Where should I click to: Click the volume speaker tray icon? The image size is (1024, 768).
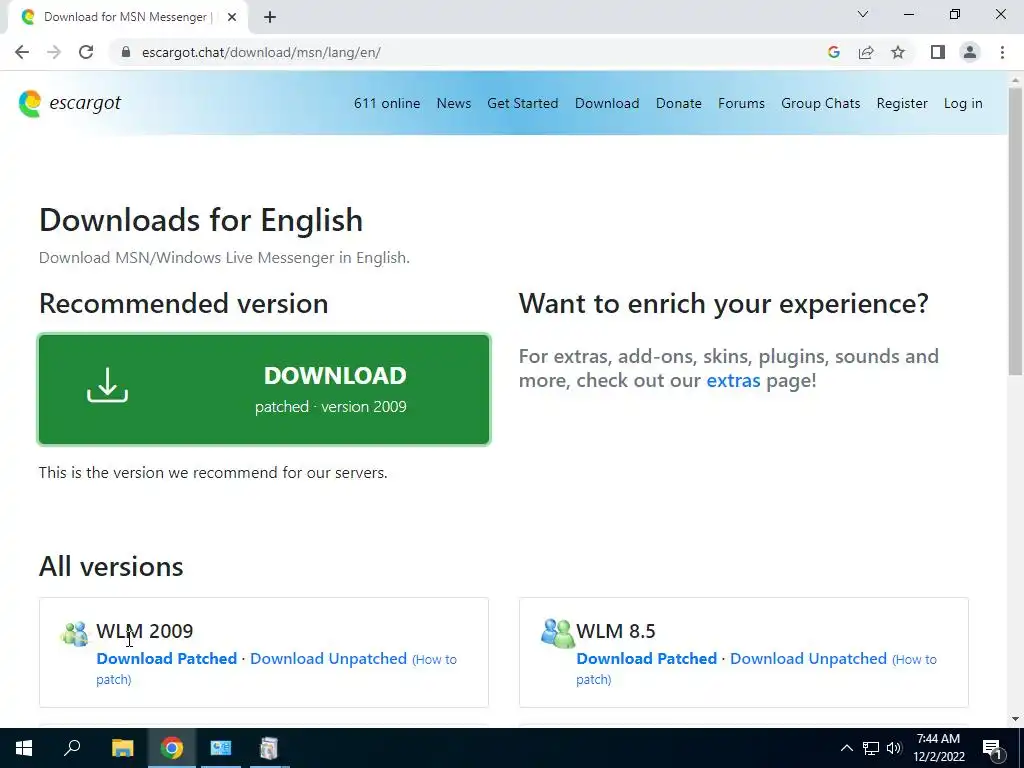click(x=894, y=748)
